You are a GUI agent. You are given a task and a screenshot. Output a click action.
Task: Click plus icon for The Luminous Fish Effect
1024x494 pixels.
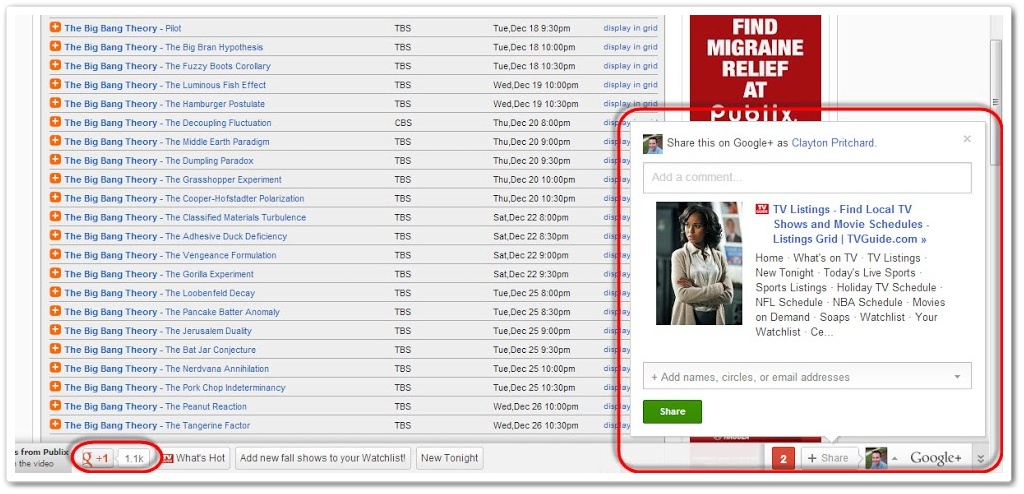(x=56, y=84)
